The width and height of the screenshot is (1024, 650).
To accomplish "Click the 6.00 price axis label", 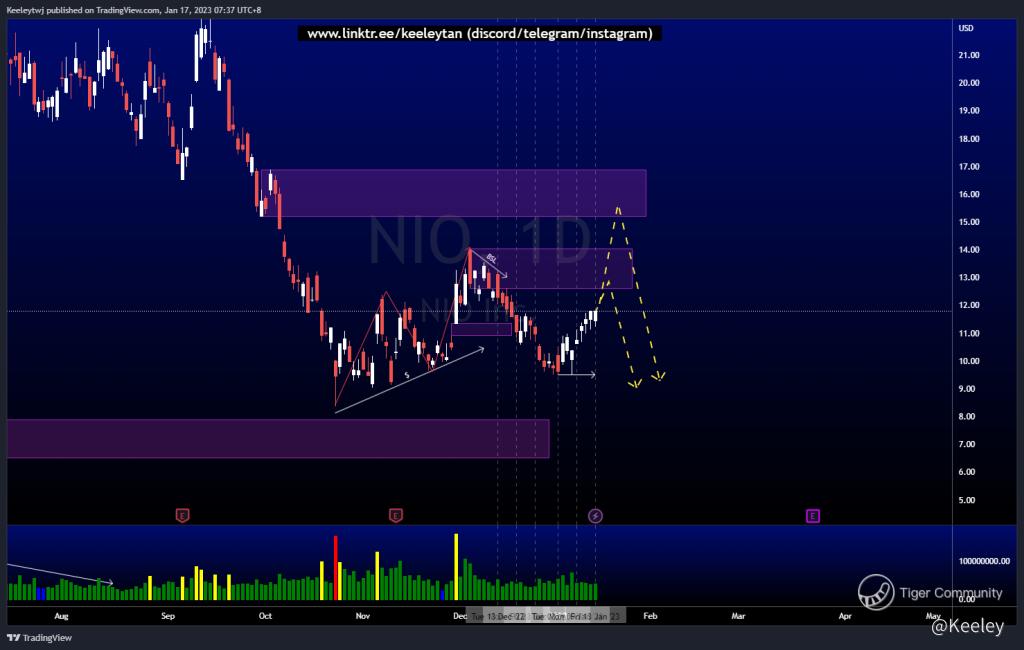I will click(x=967, y=472).
